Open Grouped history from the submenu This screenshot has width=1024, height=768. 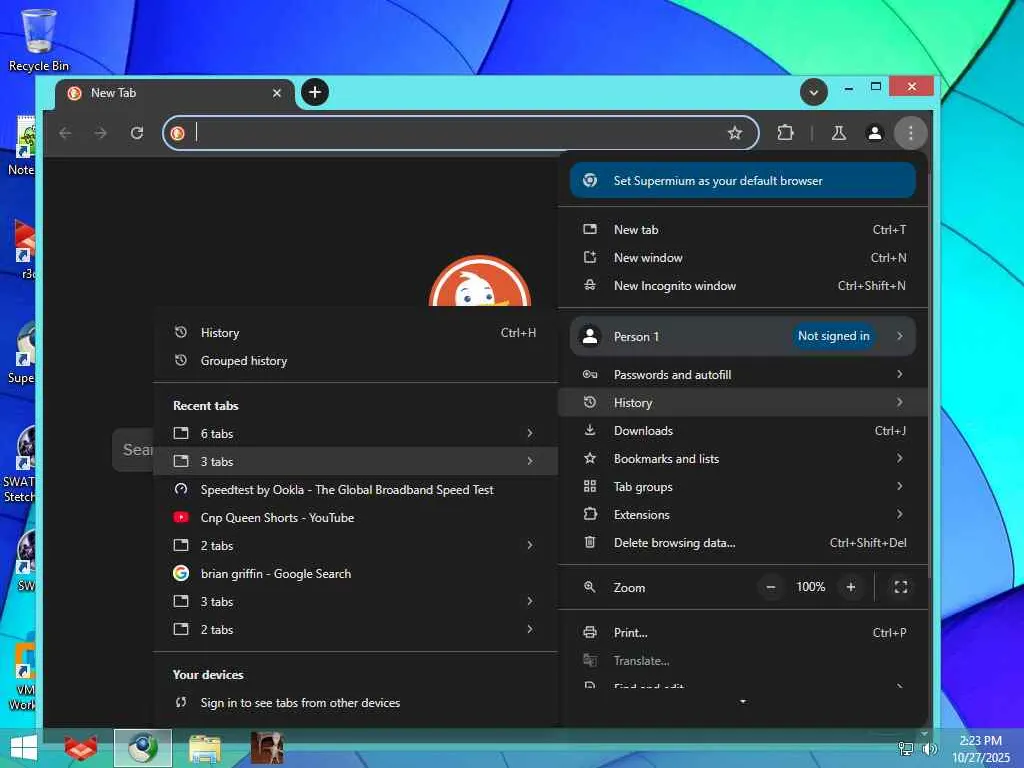(x=243, y=361)
